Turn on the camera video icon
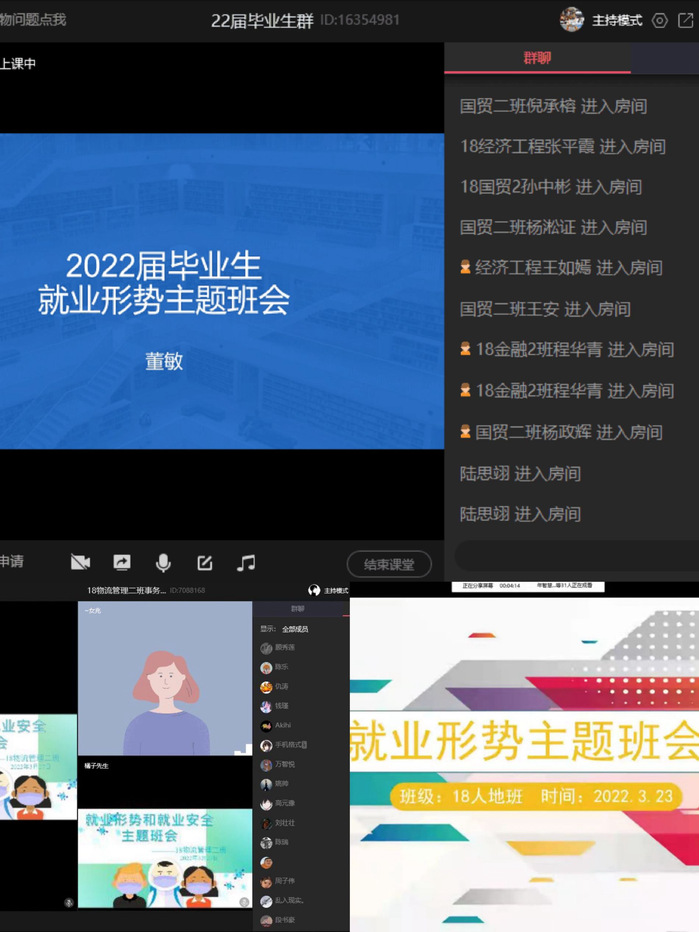 (80, 563)
